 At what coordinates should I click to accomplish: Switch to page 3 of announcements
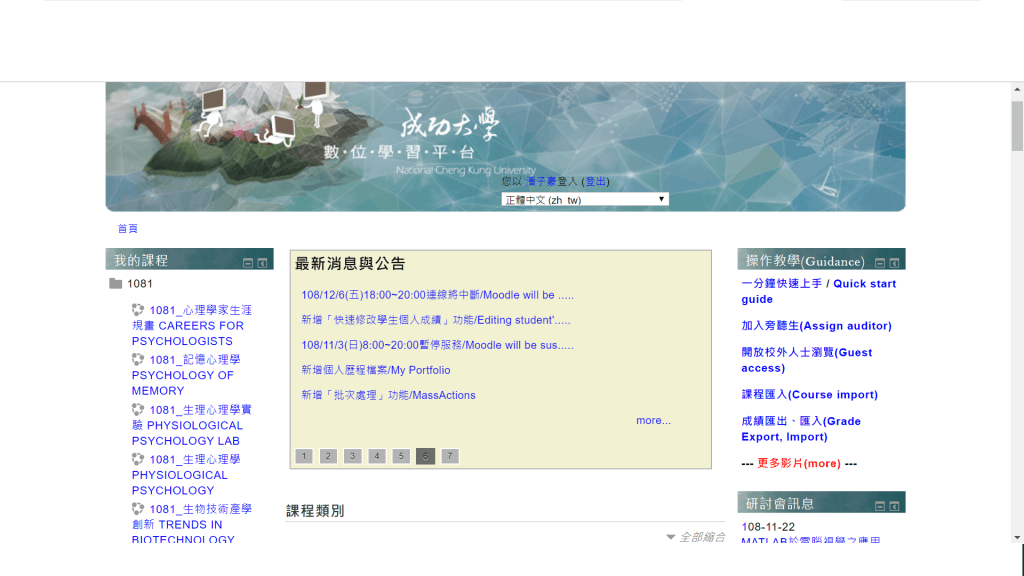tap(352, 455)
